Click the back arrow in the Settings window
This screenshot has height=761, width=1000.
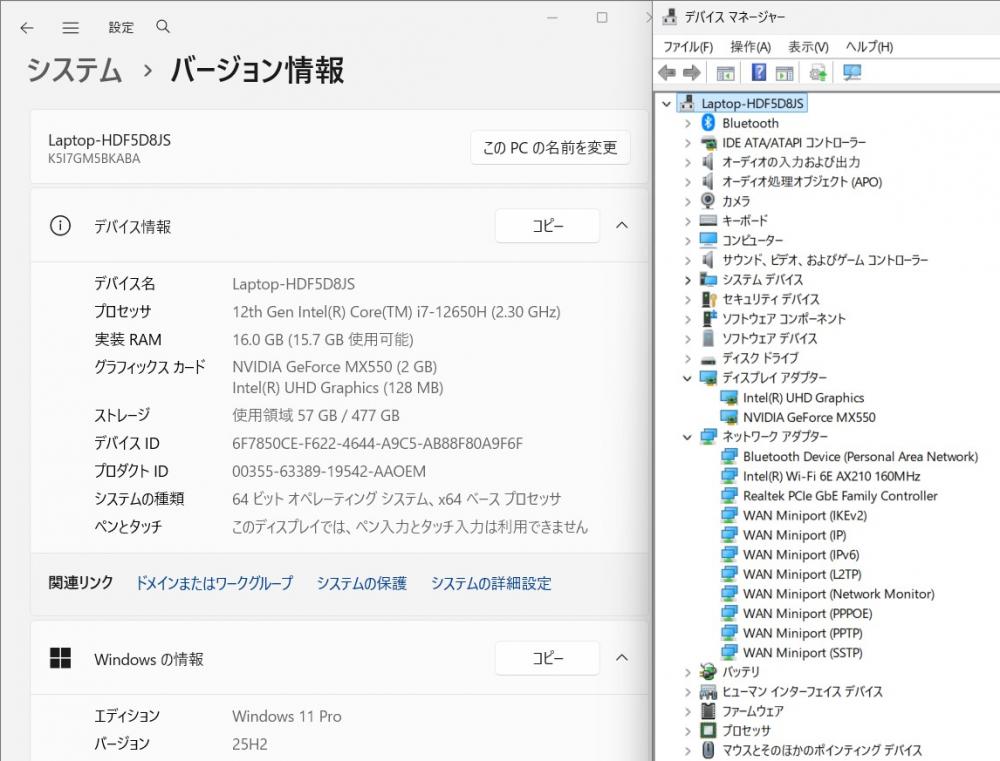click(27, 27)
